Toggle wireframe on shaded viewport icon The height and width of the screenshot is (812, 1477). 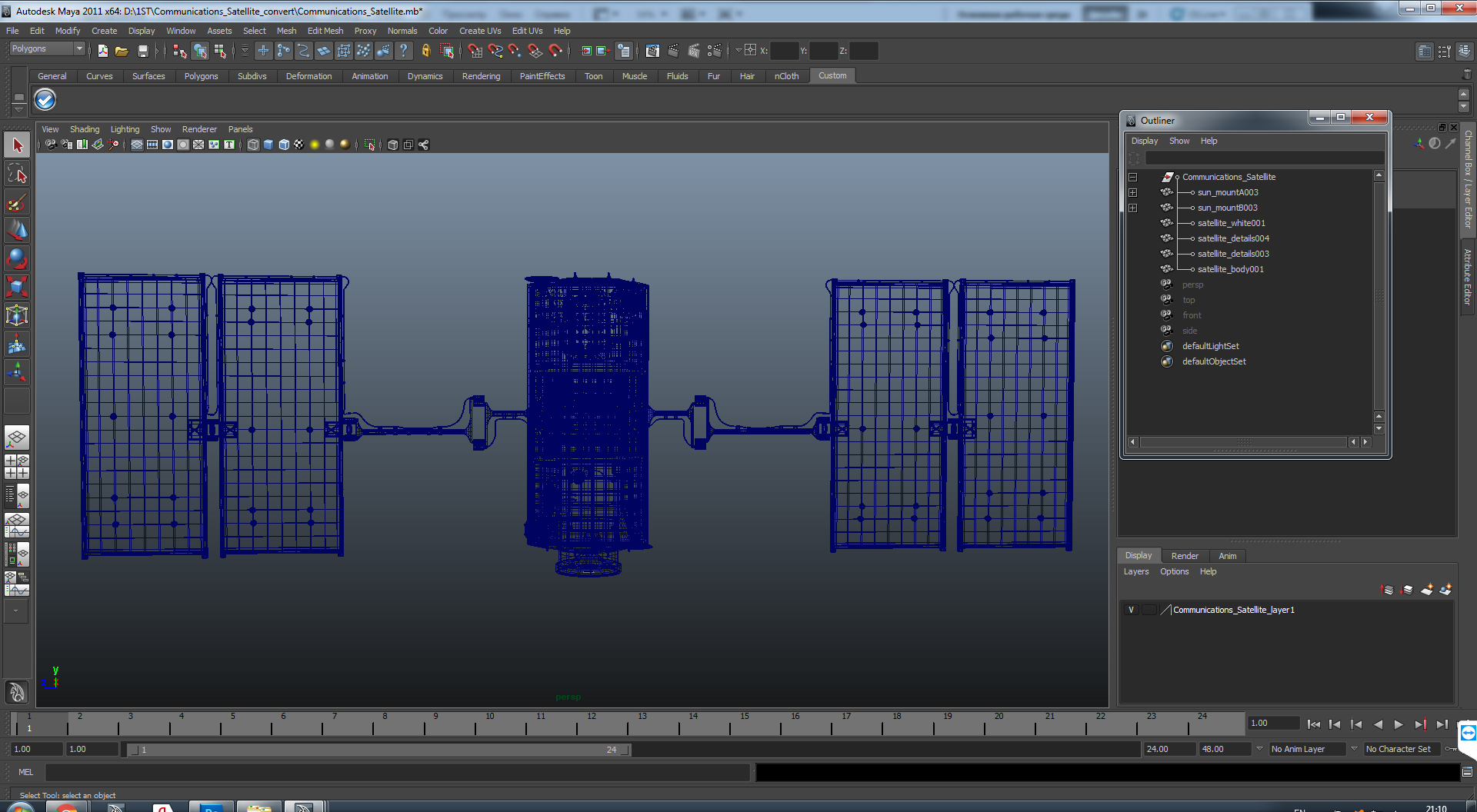pos(283,145)
